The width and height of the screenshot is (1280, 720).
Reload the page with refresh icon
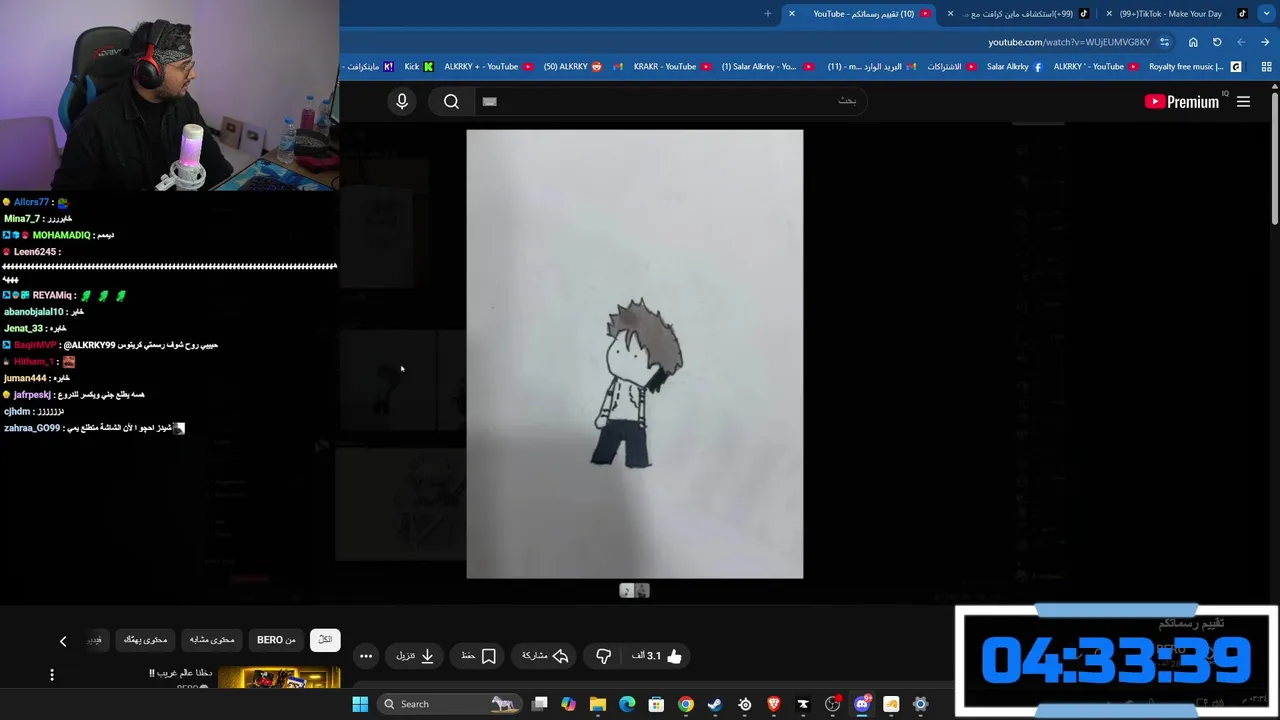pos(1217,42)
